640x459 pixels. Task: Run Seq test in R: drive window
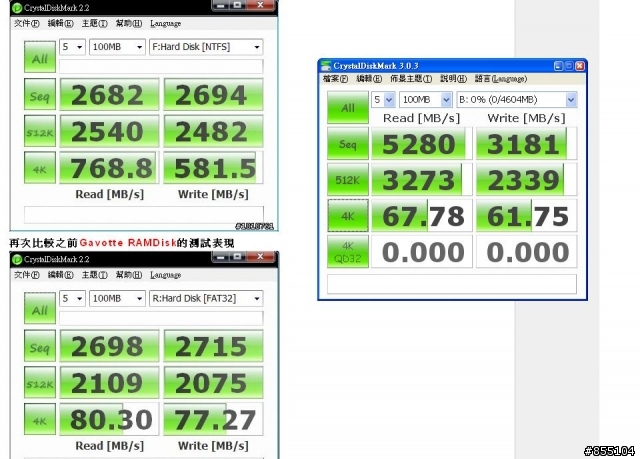[40, 346]
